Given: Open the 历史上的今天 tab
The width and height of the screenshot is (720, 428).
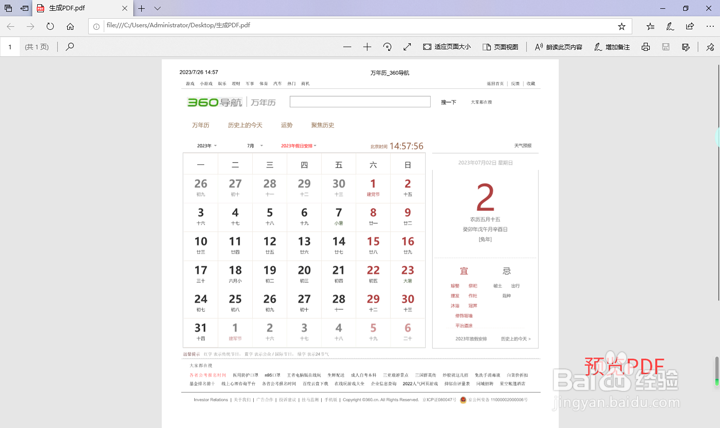Looking at the screenshot, I should [x=245, y=125].
